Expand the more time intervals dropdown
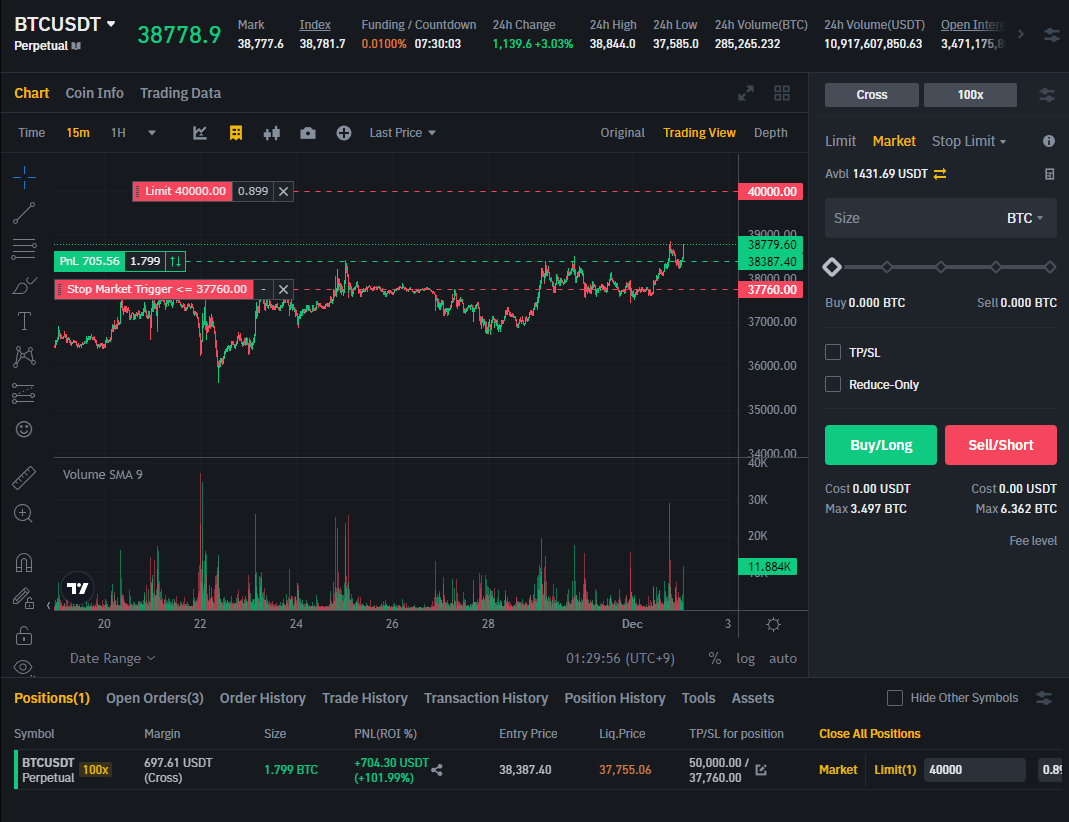The width and height of the screenshot is (1069, 822). point(152,133)
